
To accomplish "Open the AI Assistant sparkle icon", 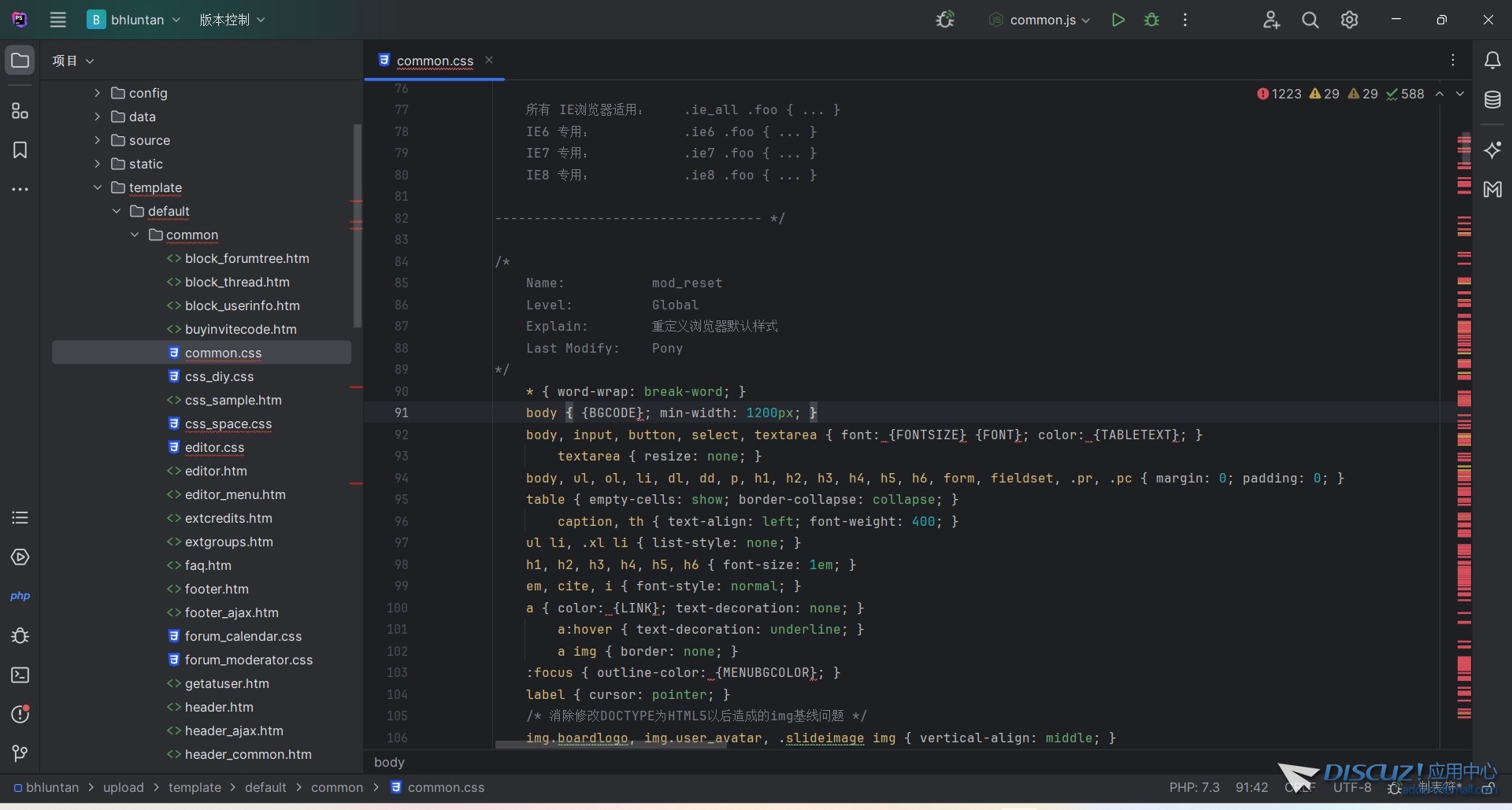I will tap(1492, 150).
